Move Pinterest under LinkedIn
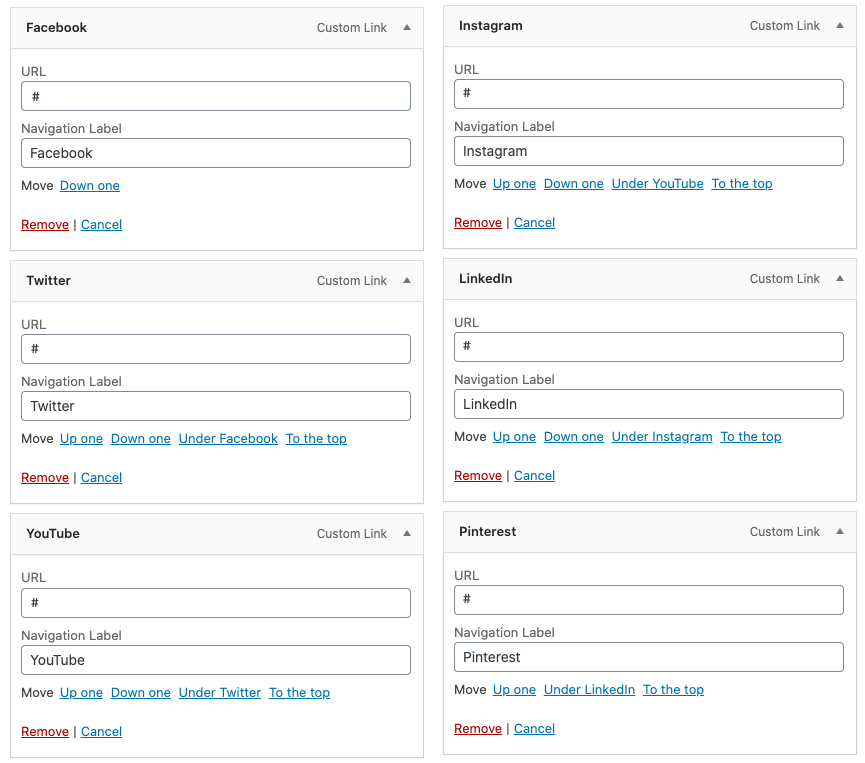Screen dimensions: 865x763 pos(589,690)
